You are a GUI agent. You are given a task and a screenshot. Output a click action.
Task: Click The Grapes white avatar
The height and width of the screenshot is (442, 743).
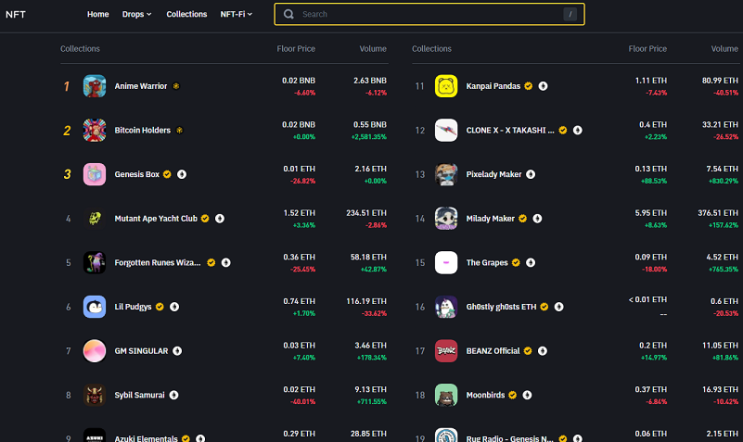pyautogui.click(x=446, y=262)
